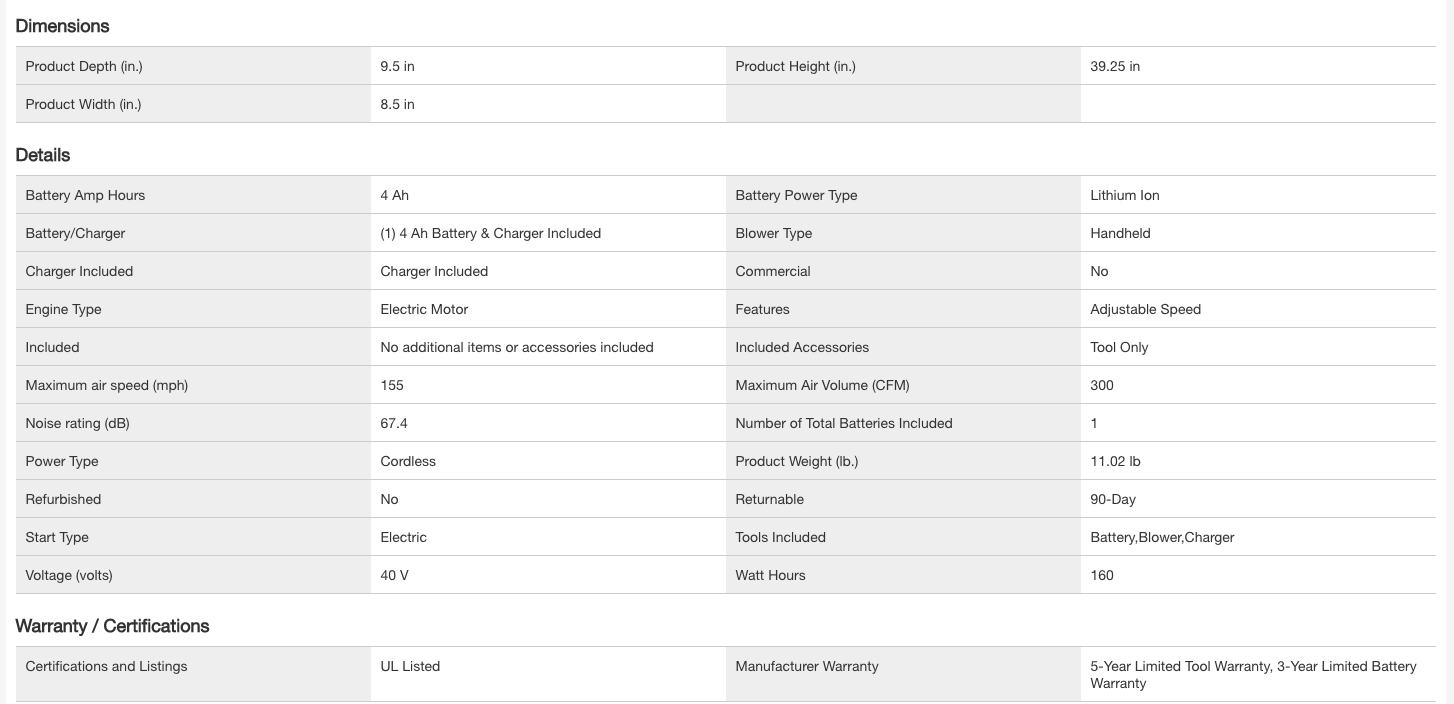Click the Battery,Blower,Charger tools value
The width and height of the screenshot is (1454, 704).
[1162, 538]
